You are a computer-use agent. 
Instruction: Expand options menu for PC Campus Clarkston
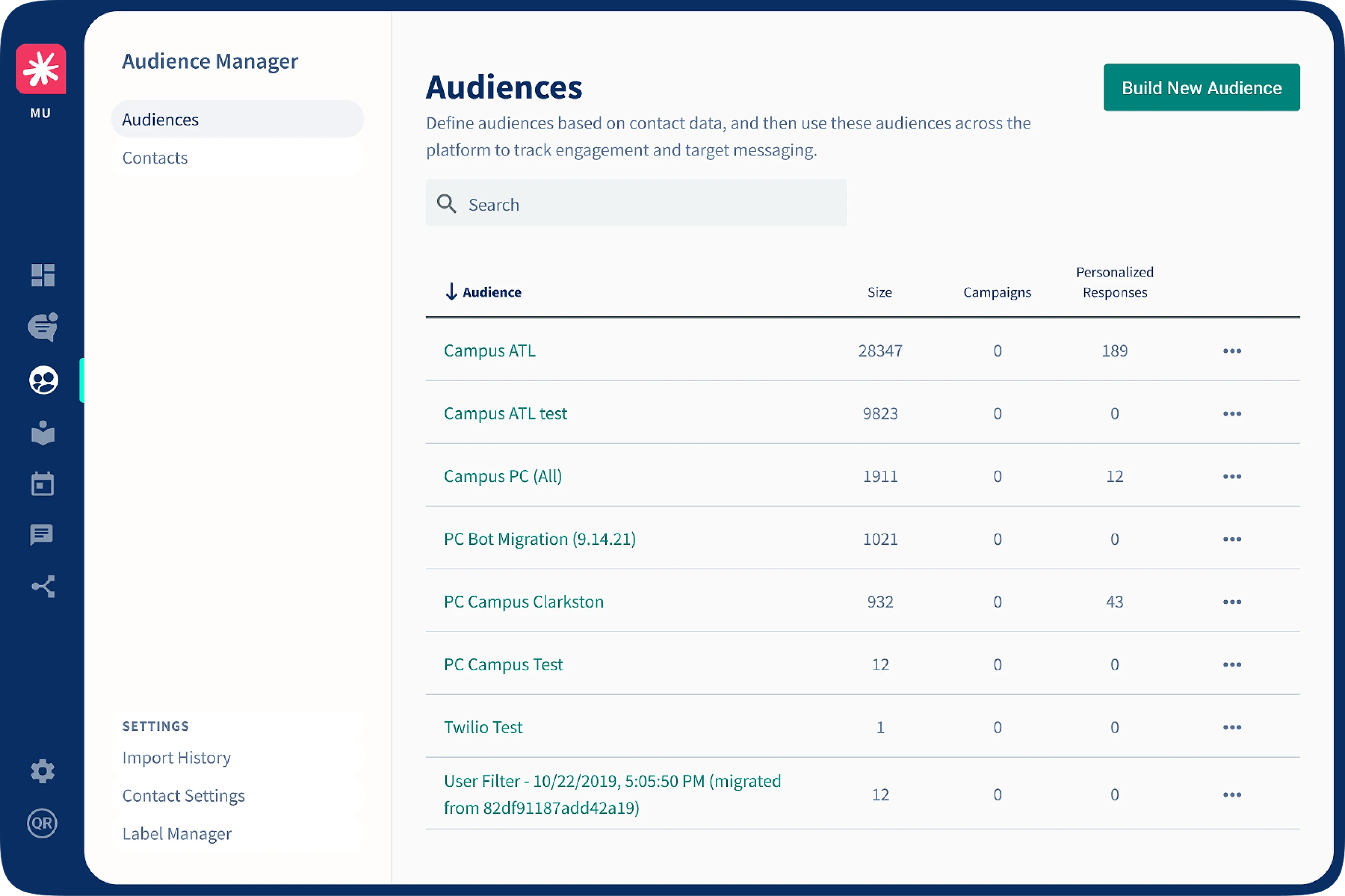coord(1232,601)
